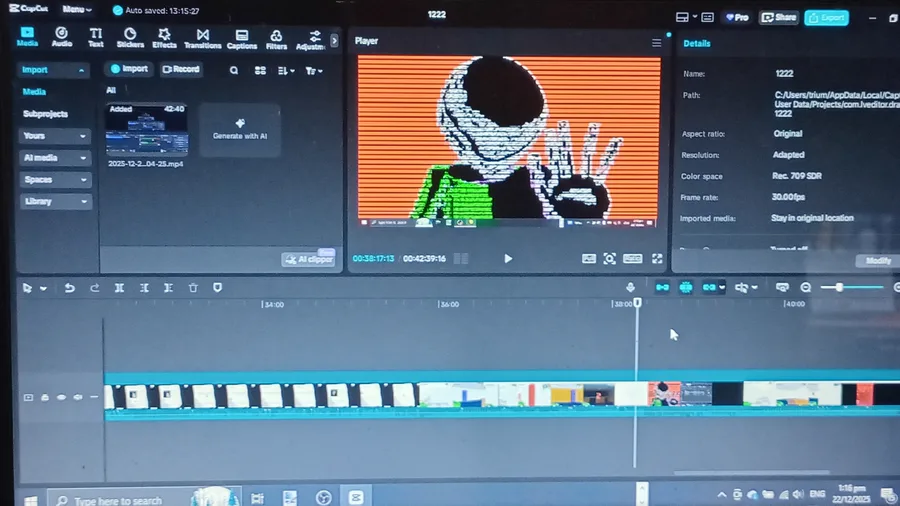
Task: Hide the main video track
Action: click(61, 397)
